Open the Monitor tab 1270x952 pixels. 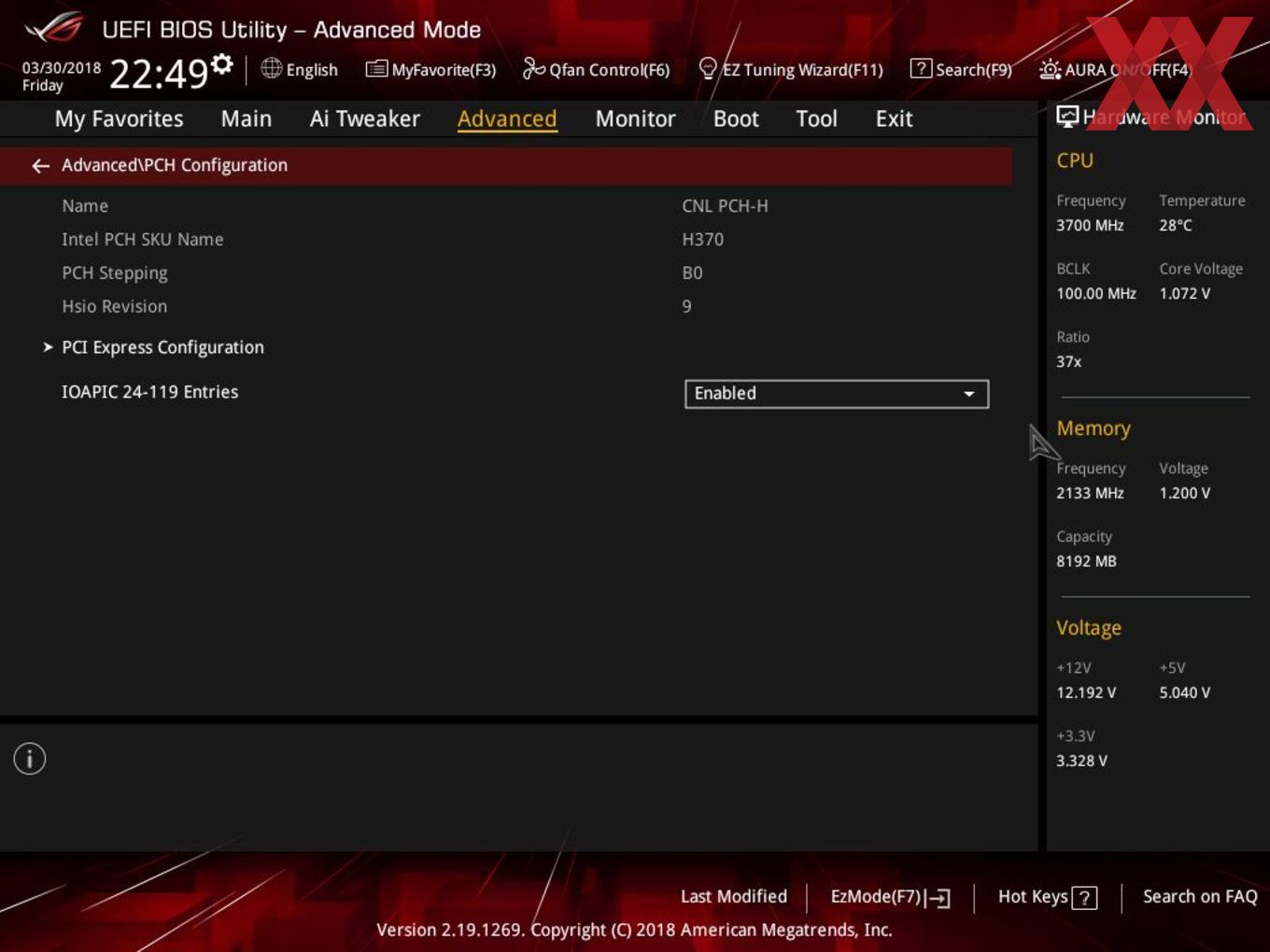tap(635, 119)
